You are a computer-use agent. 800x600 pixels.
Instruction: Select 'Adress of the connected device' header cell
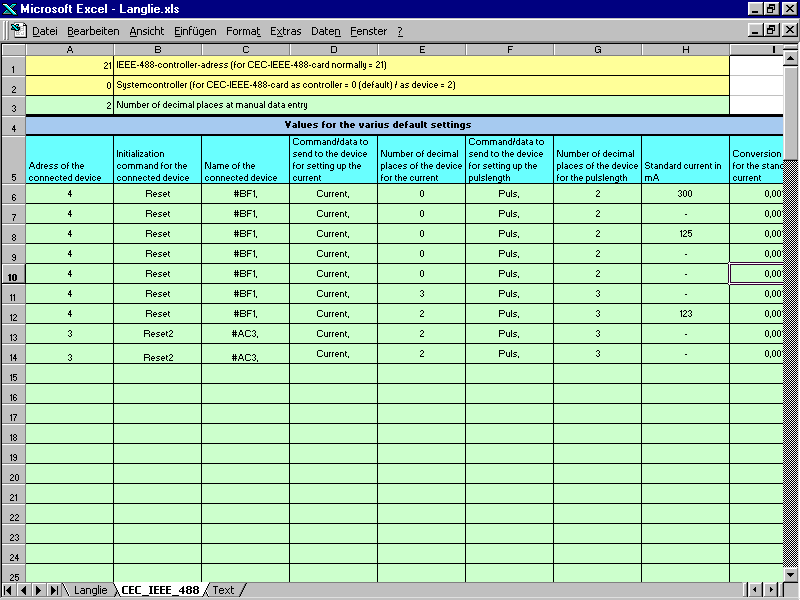tap(70, 159)
